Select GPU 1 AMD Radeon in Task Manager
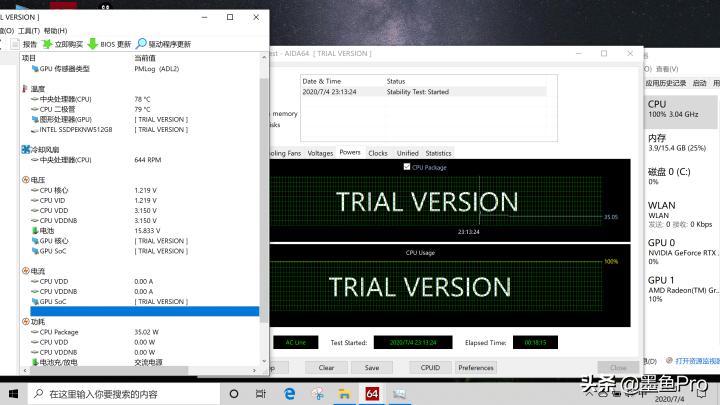The width and height of the screenshot is (720, 405). (x=681, y=289)
